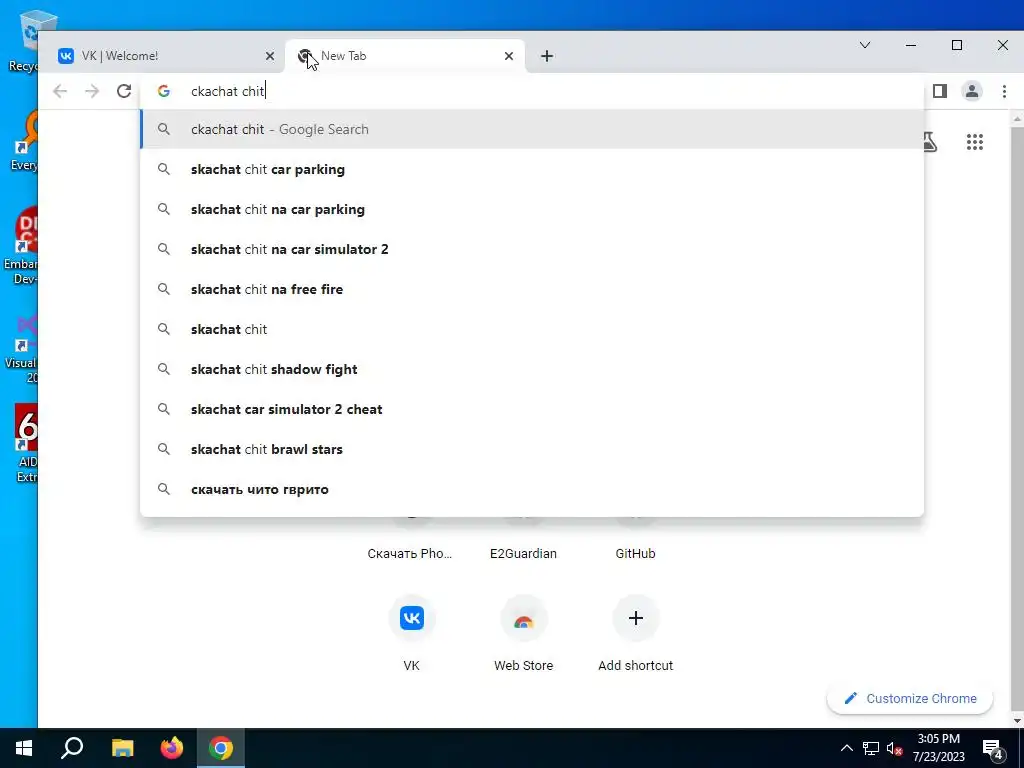Open the Search Labs flask icon
The image size is (1024, 768).
[930, 142]
